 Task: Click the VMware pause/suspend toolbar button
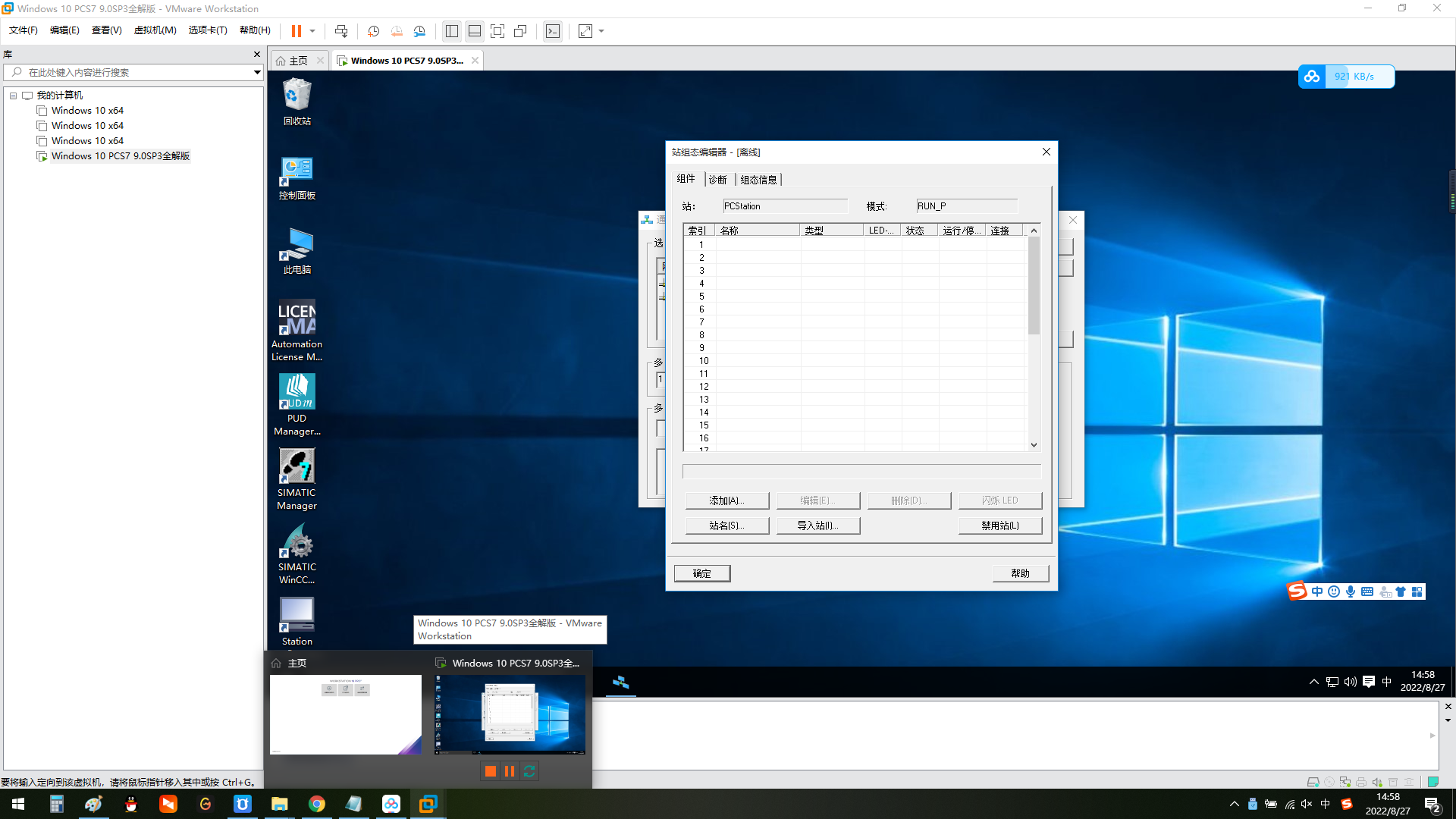(297, 31)
